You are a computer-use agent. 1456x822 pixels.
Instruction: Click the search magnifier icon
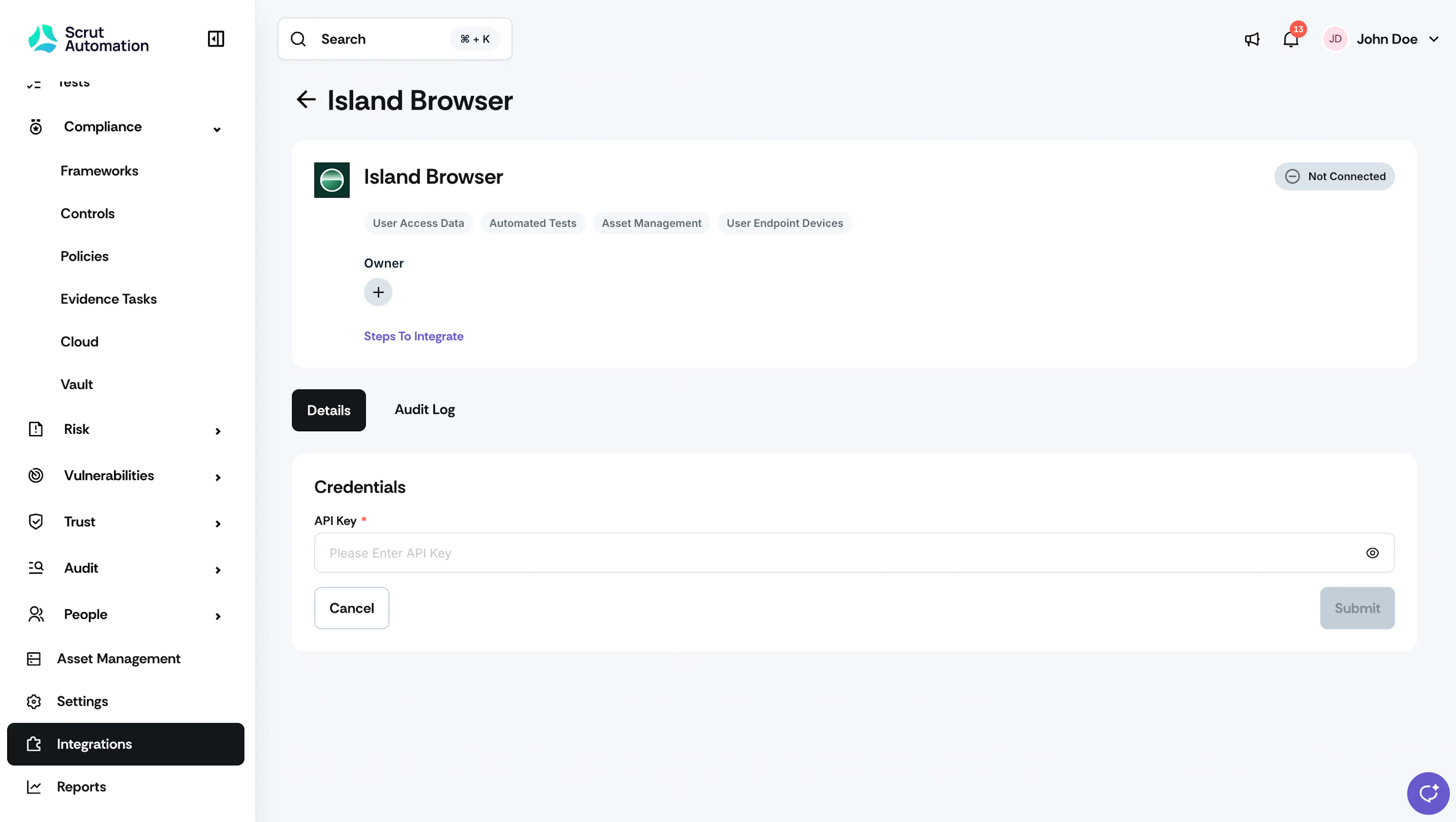[x=298, y=39]
